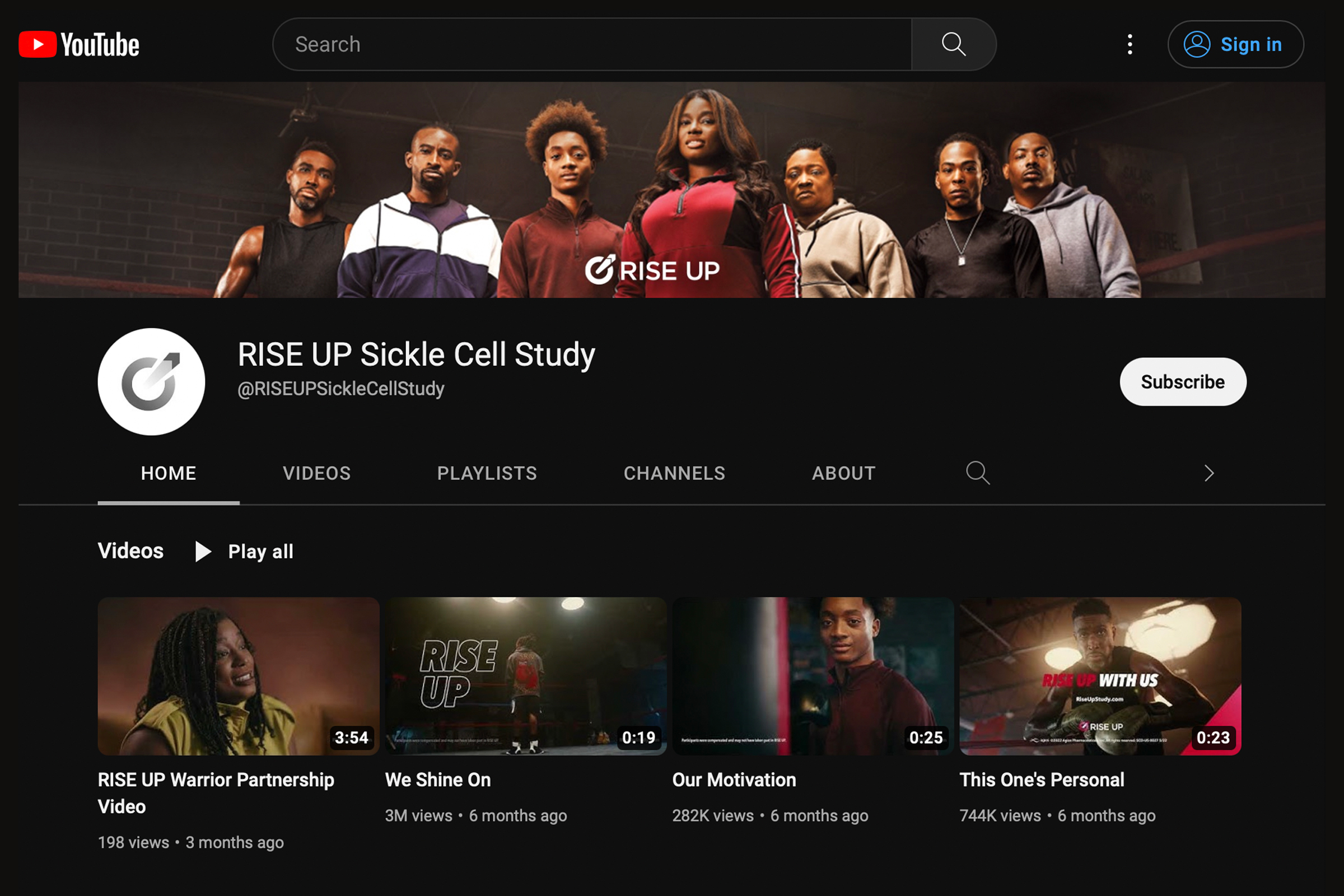
Task: Click the 3:54 duration badge
Action: click(352, 738)
